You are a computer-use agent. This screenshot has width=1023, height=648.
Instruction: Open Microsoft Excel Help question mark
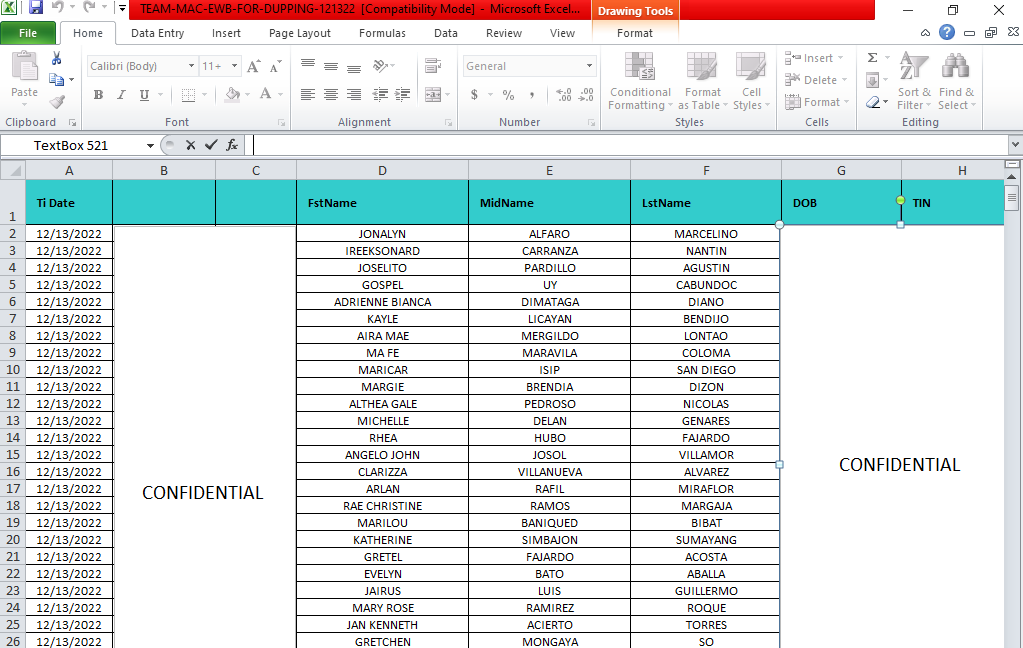tap(947, 33)
